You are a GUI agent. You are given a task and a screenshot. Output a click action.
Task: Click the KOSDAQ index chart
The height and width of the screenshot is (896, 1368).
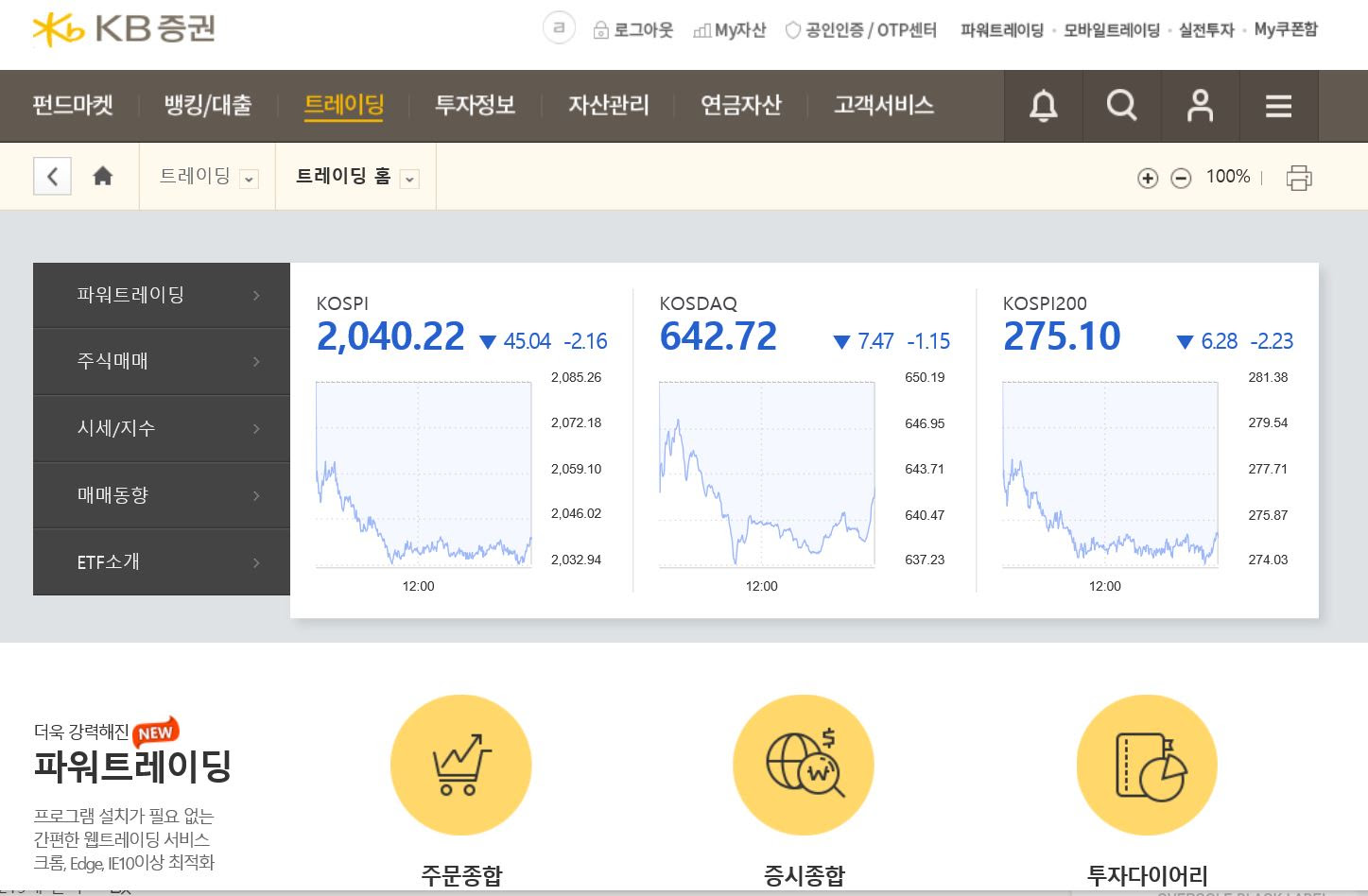click(767, 474)
